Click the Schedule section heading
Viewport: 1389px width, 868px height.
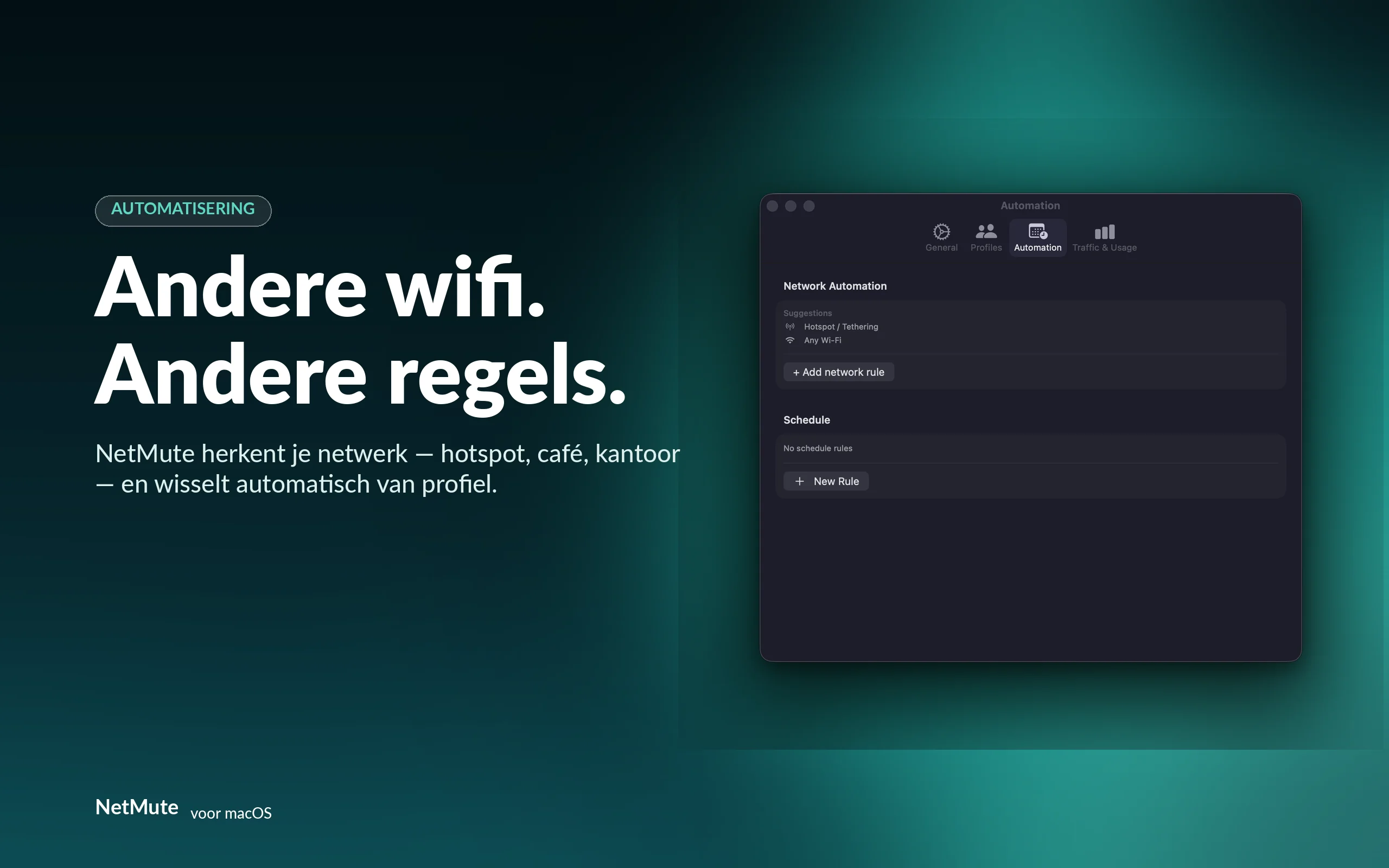(x=806, y=420)
